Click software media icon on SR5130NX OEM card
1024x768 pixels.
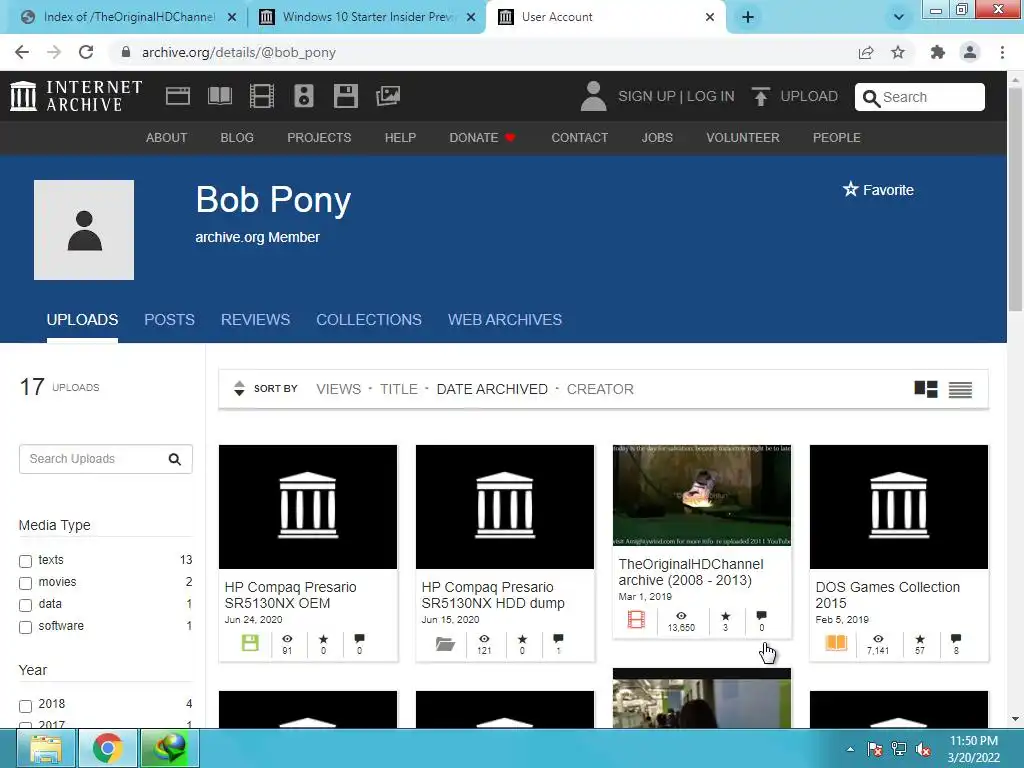pyautogui.click(x=250, y=643)
